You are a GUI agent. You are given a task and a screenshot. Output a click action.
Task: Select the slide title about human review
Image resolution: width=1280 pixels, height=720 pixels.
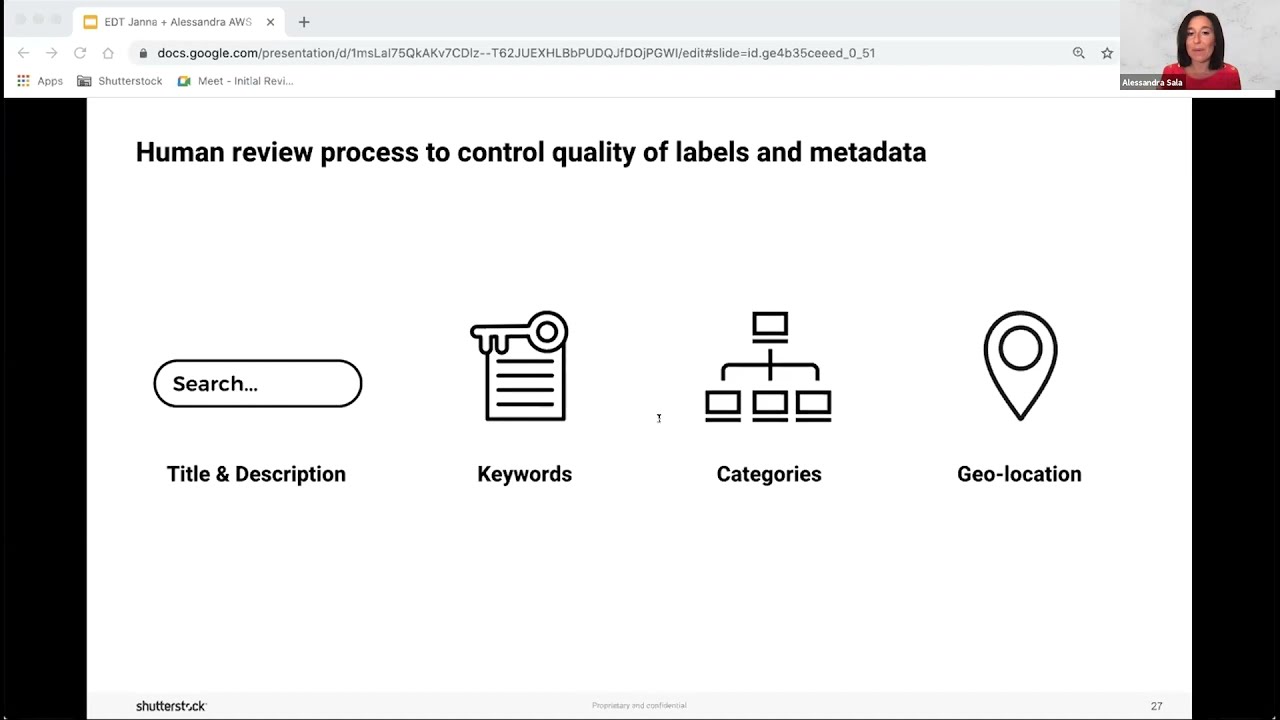tap(531, 152)
